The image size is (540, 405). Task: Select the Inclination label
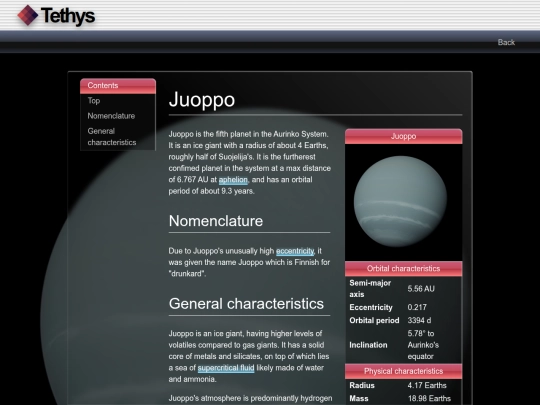click(x=368, y=345)
